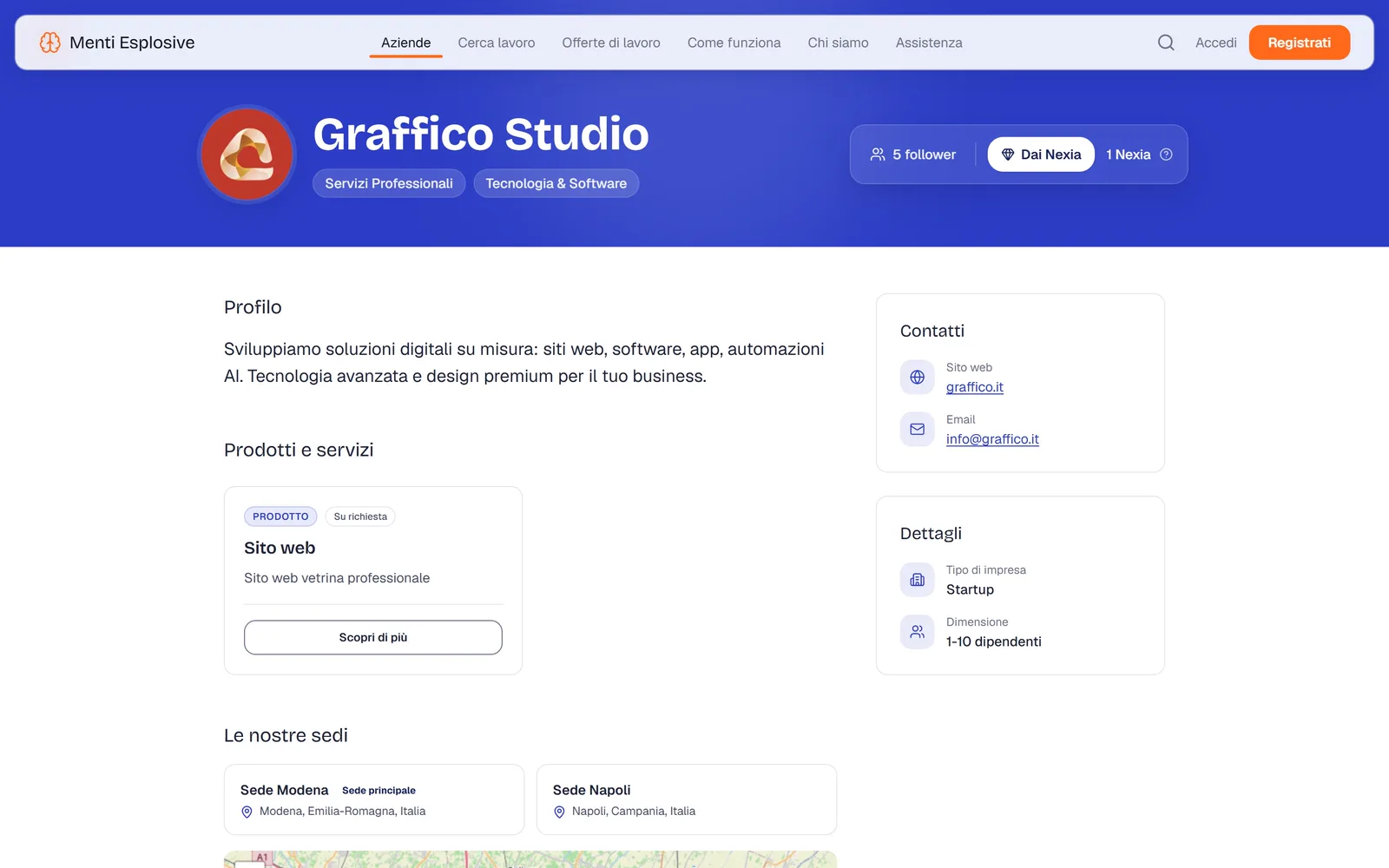Open the graffico.it website link

(975, 387)
